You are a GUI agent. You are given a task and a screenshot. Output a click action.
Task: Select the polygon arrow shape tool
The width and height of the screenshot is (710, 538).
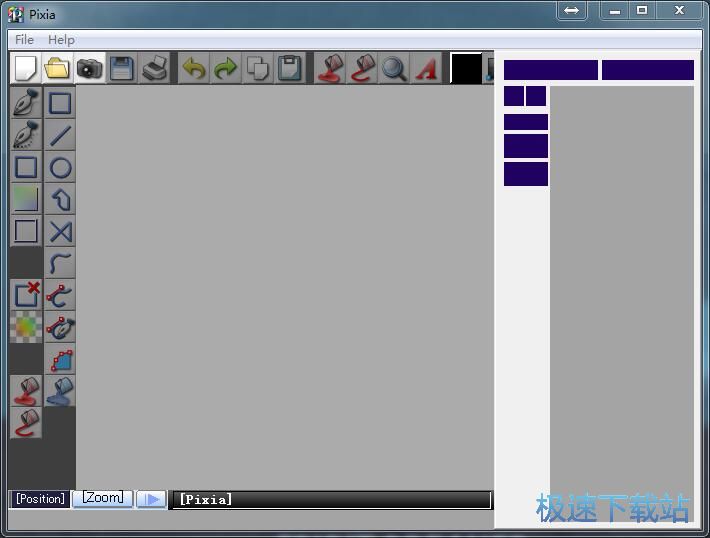point(60,199)
